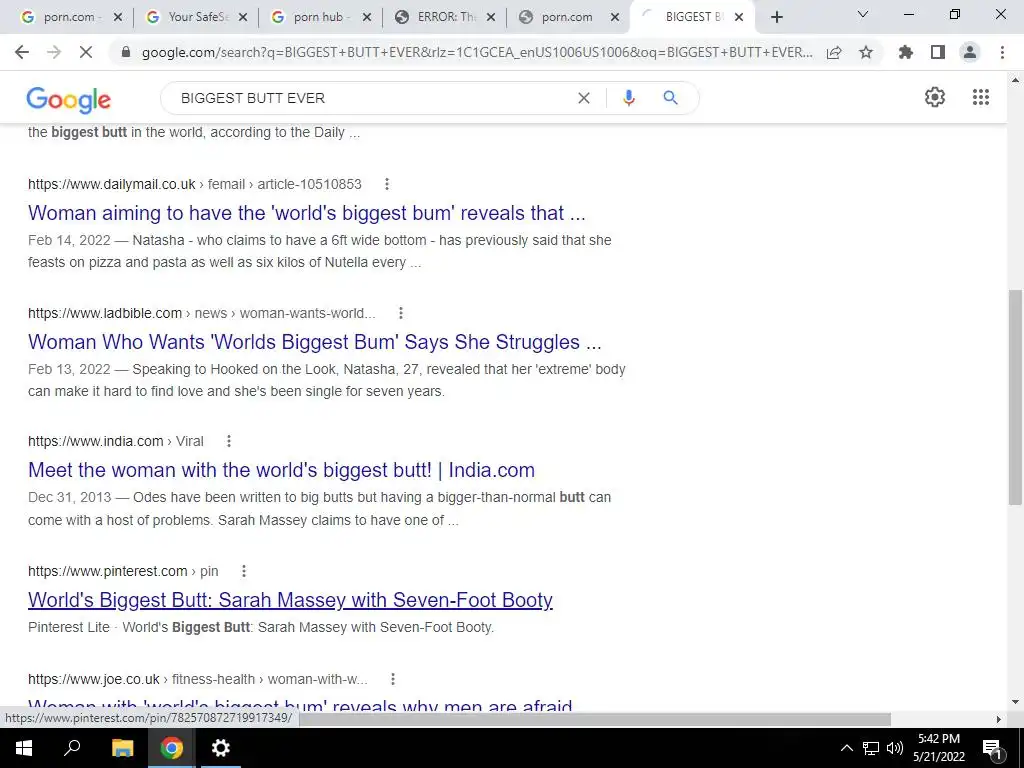
Task: Open 'Woman Who Wants Worlds Biggest Bum' result
Action: [x=314, y=342]
